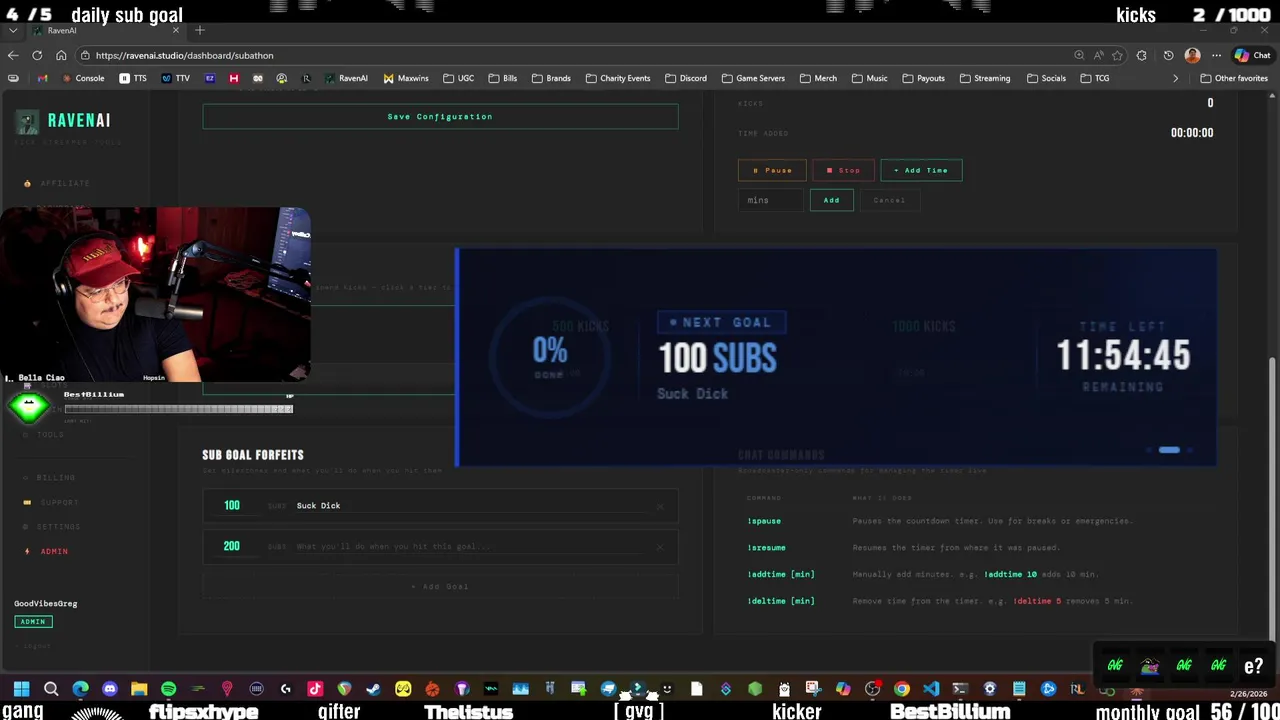
Task: Reload the page with refresh icon
Action: (37, 55)
